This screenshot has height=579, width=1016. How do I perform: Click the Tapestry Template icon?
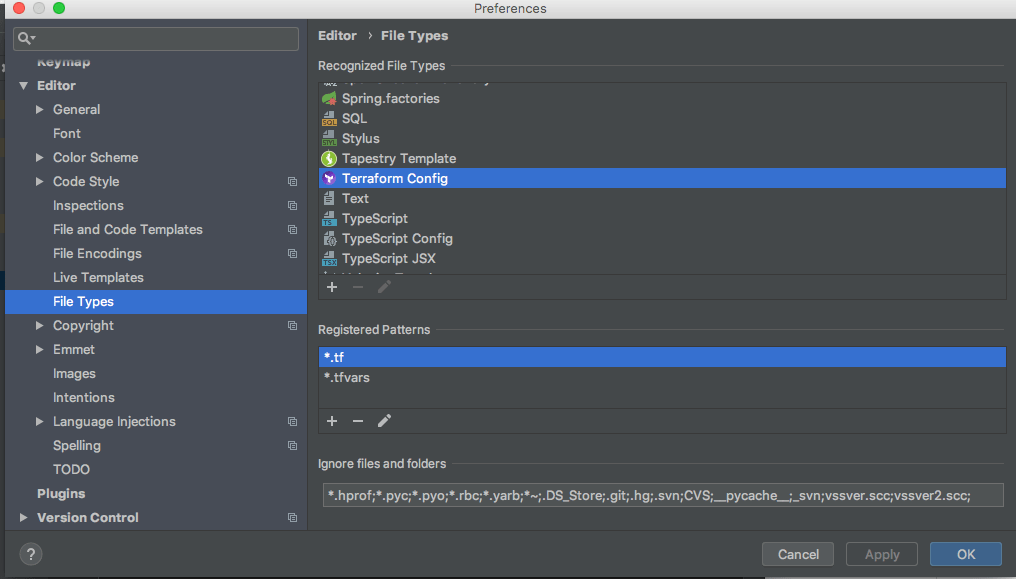(x=329, y=158)
